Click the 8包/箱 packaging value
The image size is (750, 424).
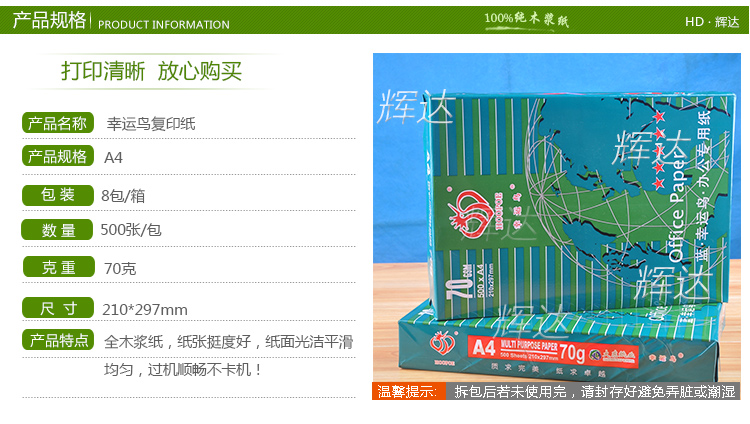(123, 196)
